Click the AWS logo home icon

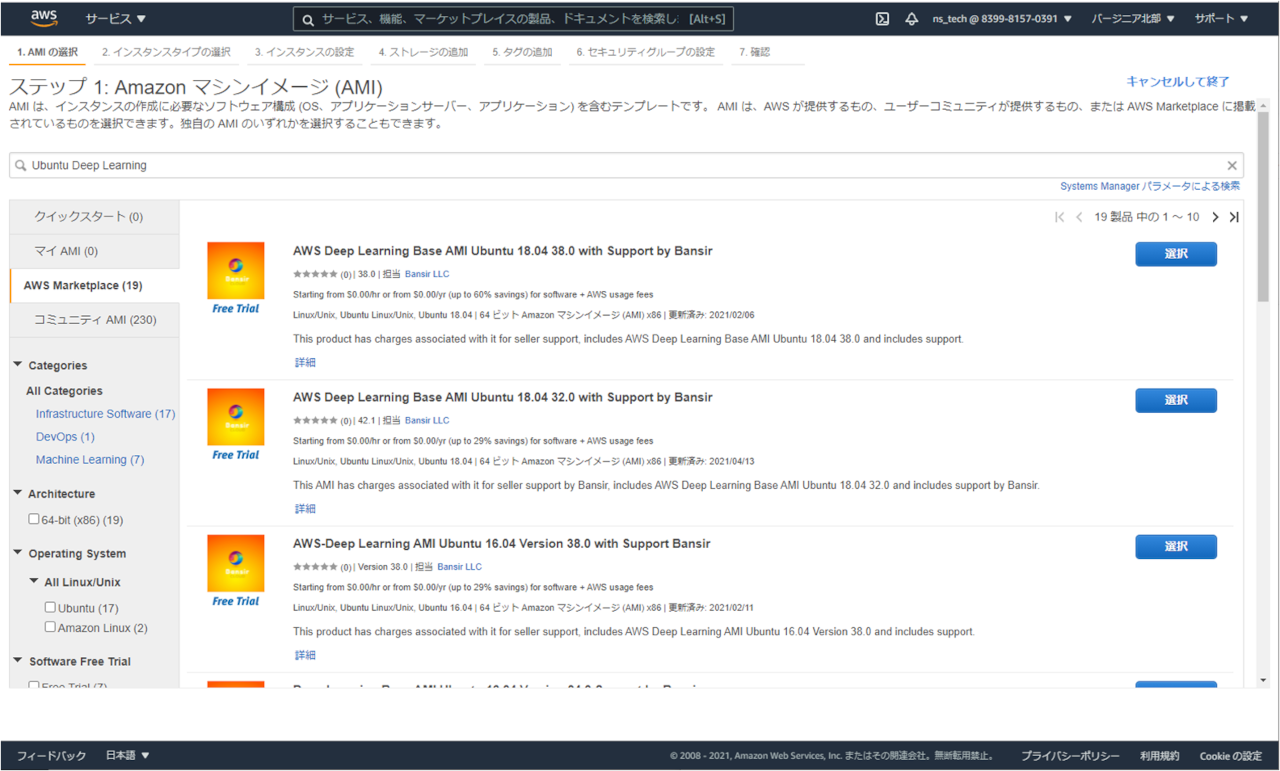click(x=43, y=18)
